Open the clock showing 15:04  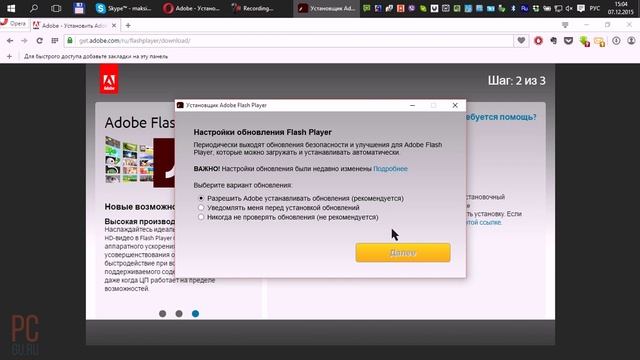620,8
